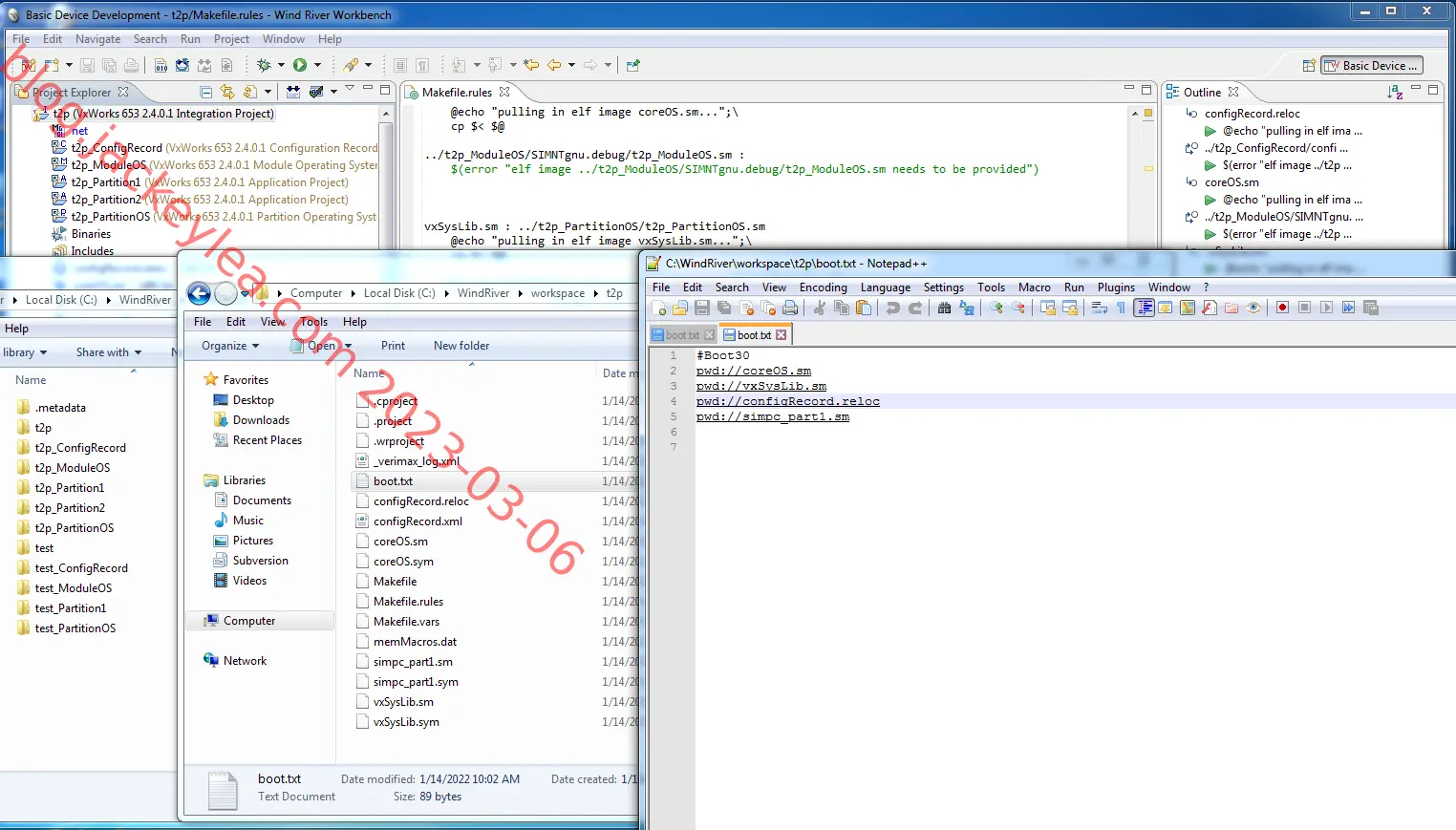Viewport: 1456px width, 830px height.
Task: Click Notepad++ Find binoculars icon
Action: pyautogui.click(x=944, y=308)
